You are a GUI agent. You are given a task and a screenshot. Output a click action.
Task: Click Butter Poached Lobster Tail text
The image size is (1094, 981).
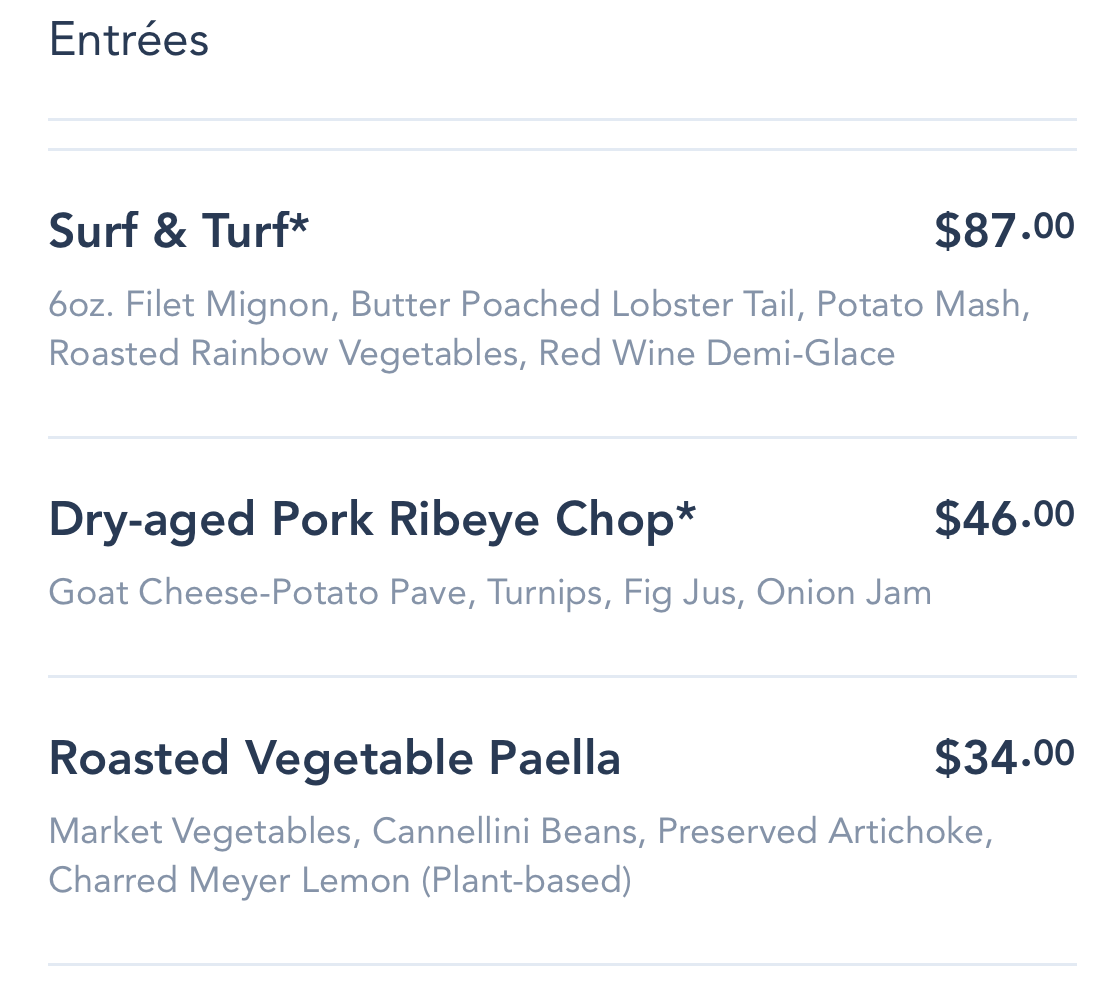[x=573, y=305]
